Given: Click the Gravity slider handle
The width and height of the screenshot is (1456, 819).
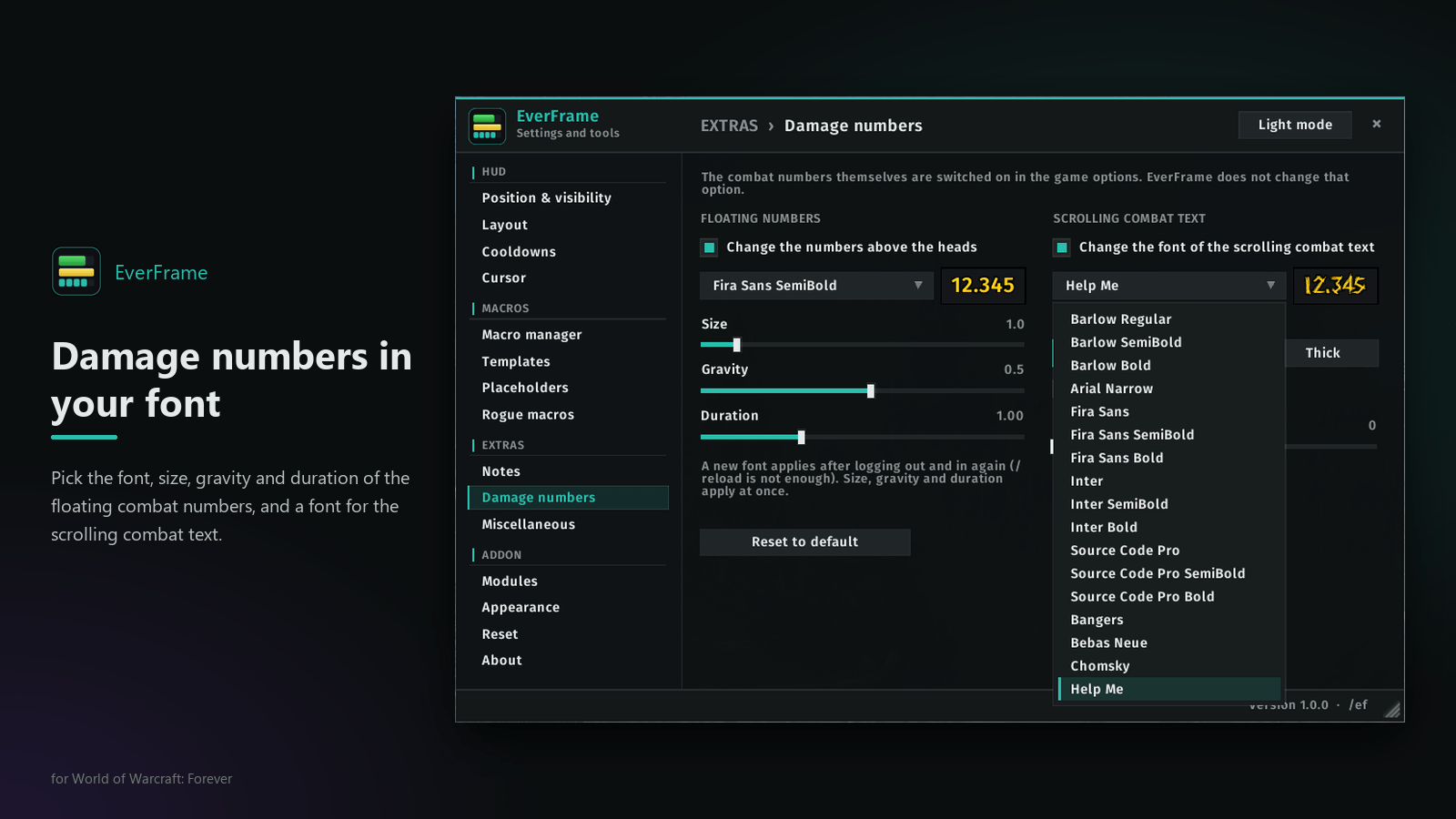Looking at the screenshot, I should click(x=871, y=391).
